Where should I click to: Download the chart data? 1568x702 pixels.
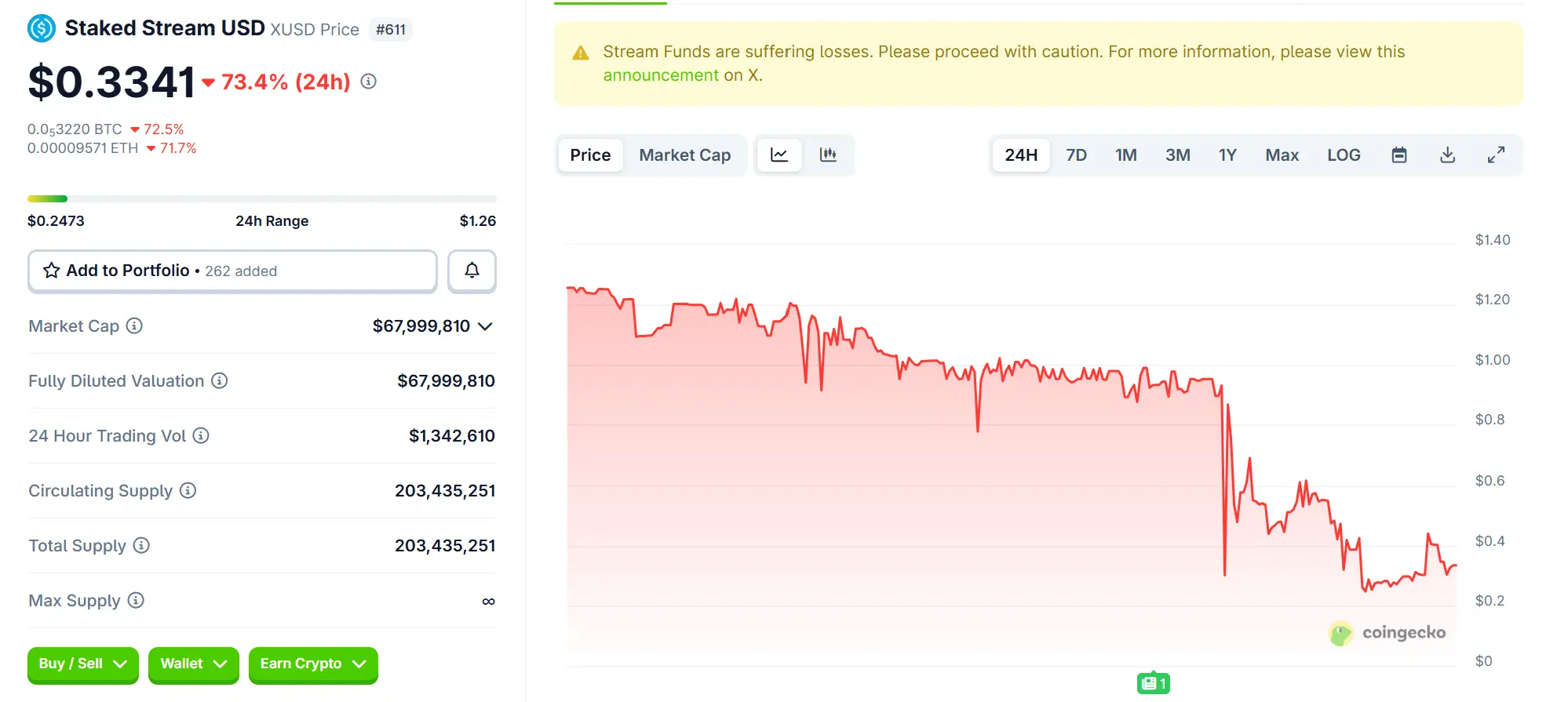click(1447, 155)
